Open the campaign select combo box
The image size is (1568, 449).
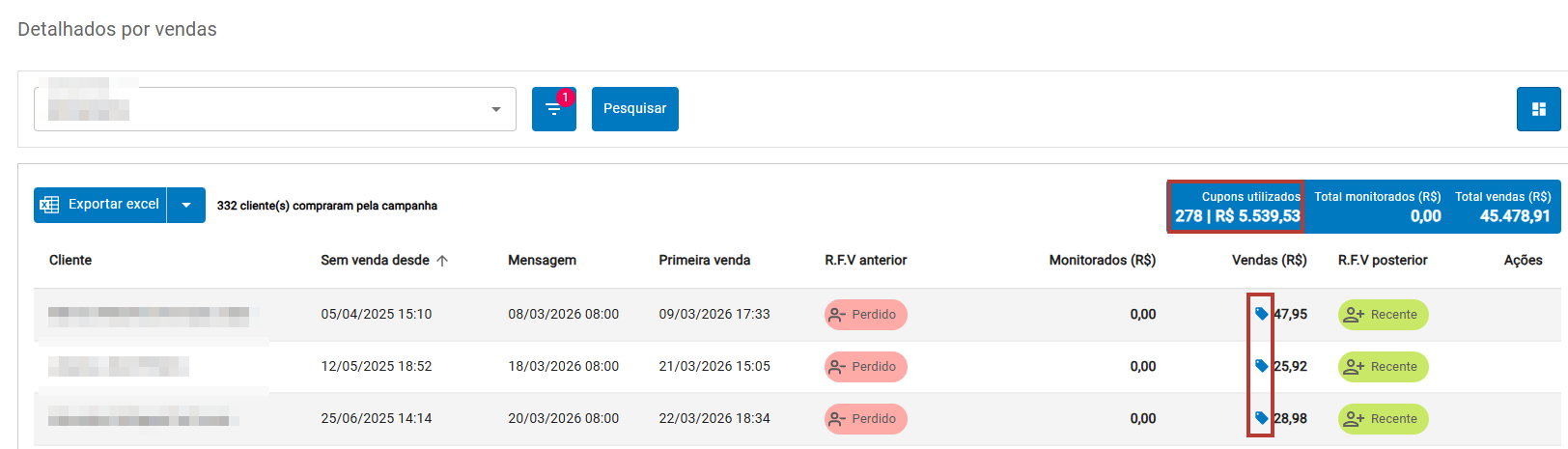(x=275, y=109)
